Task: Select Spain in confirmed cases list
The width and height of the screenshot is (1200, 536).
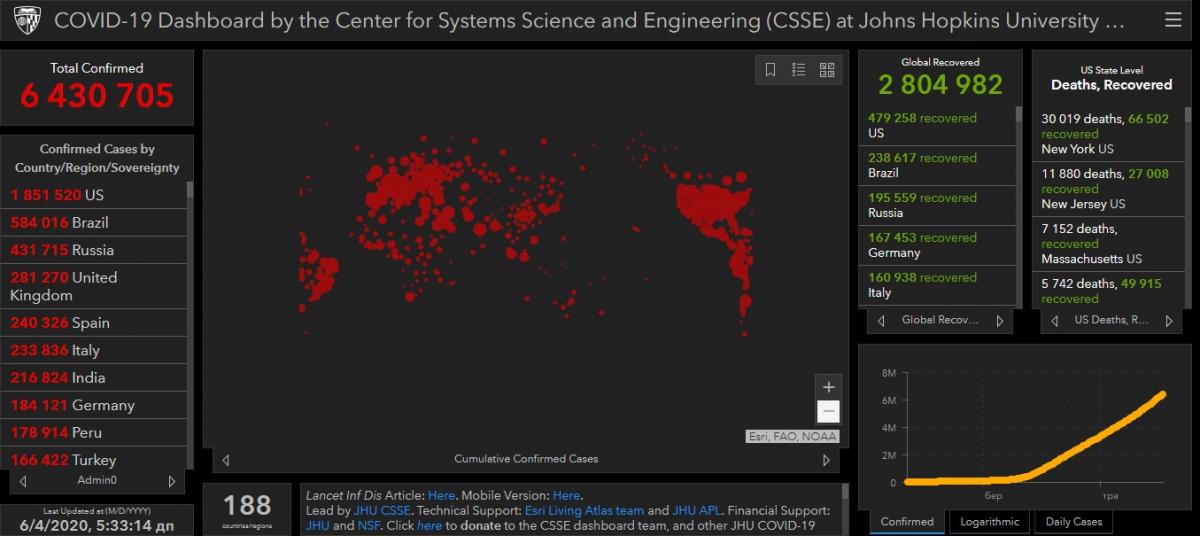Action: (x=94, y=323)
